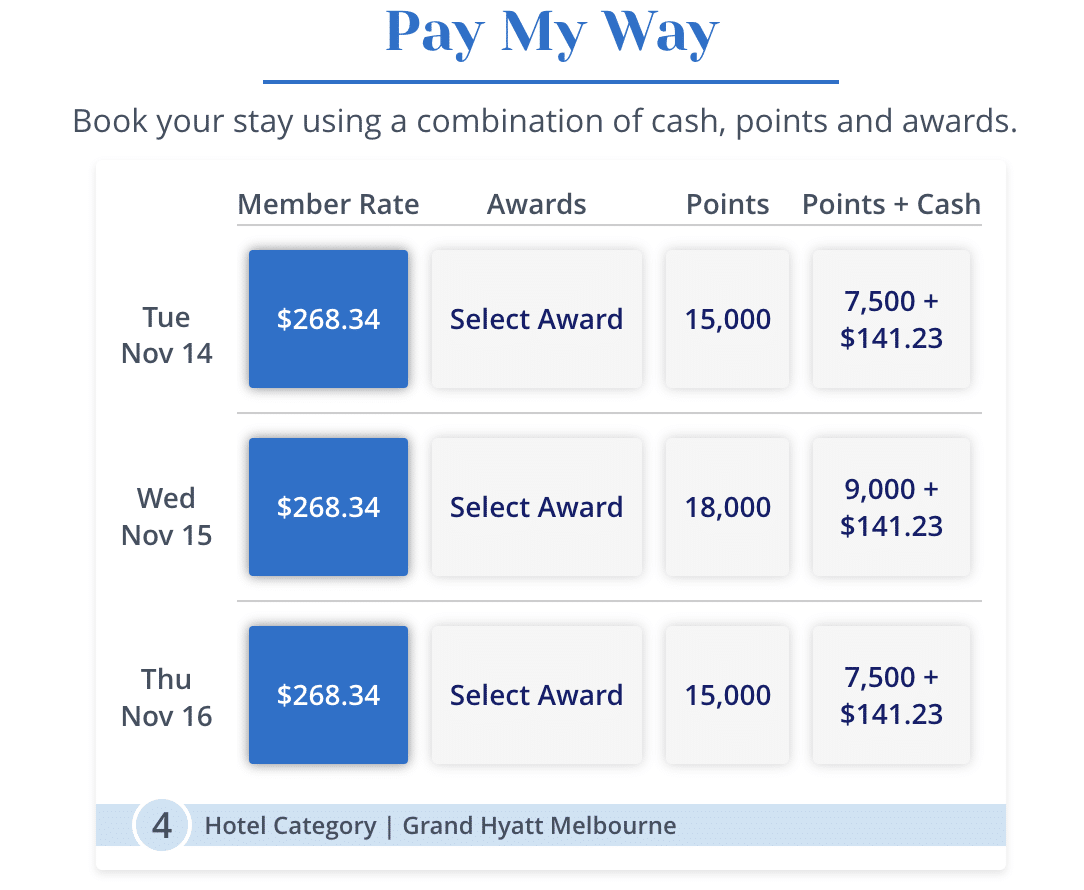The width and height of the screenshot is (1084, 890).
Task: Choose 15,000 points for Thu Nov 16
Action: [727, 695]
